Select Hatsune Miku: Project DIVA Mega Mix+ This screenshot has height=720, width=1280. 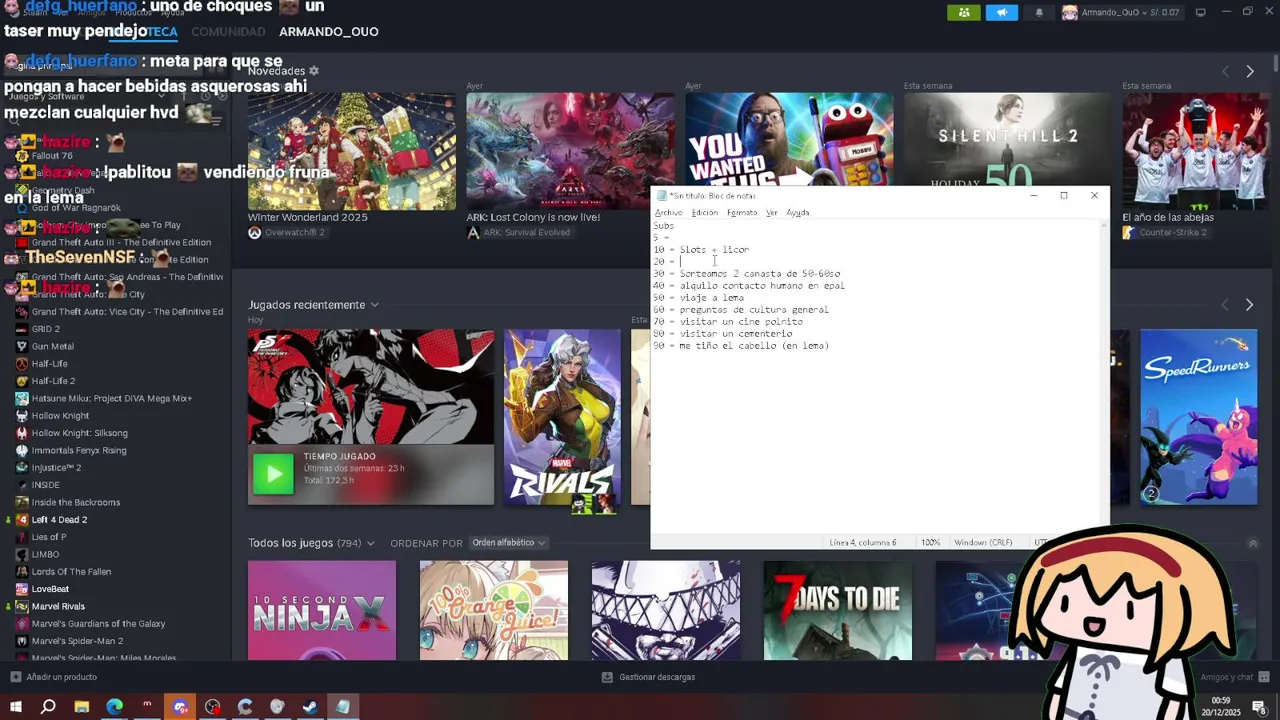111,398
